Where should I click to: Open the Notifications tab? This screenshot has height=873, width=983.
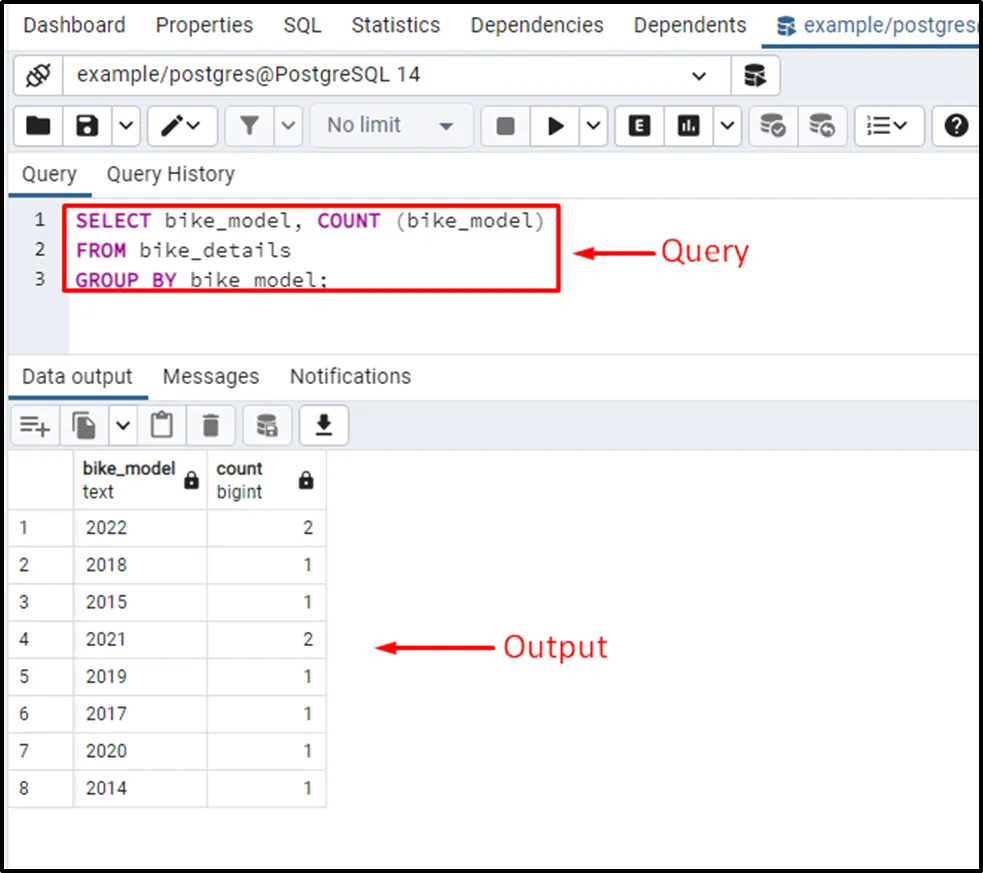click(350, 376)
